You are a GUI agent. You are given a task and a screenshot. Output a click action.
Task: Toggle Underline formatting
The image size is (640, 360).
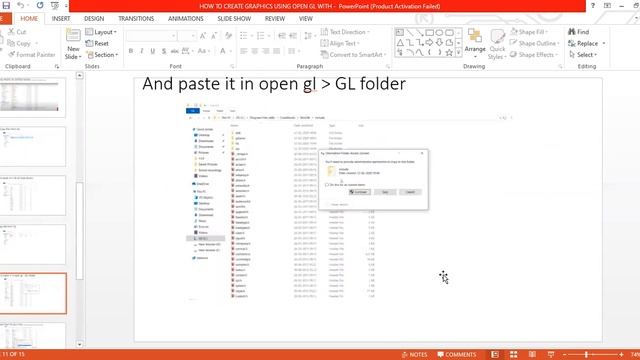[x=153, y=51]
